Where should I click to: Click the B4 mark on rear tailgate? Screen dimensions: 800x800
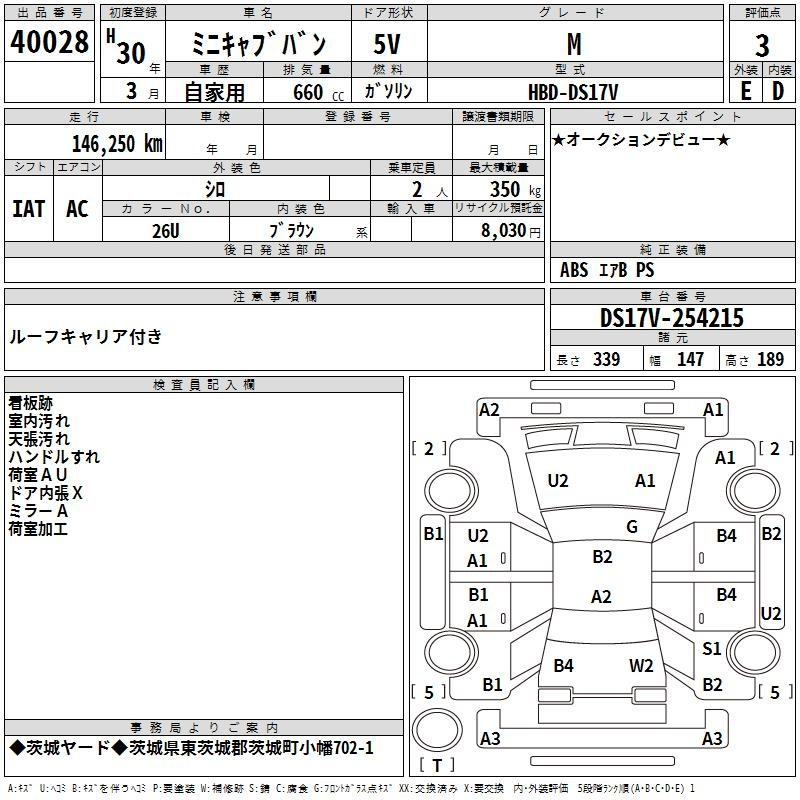coord(563,665)
